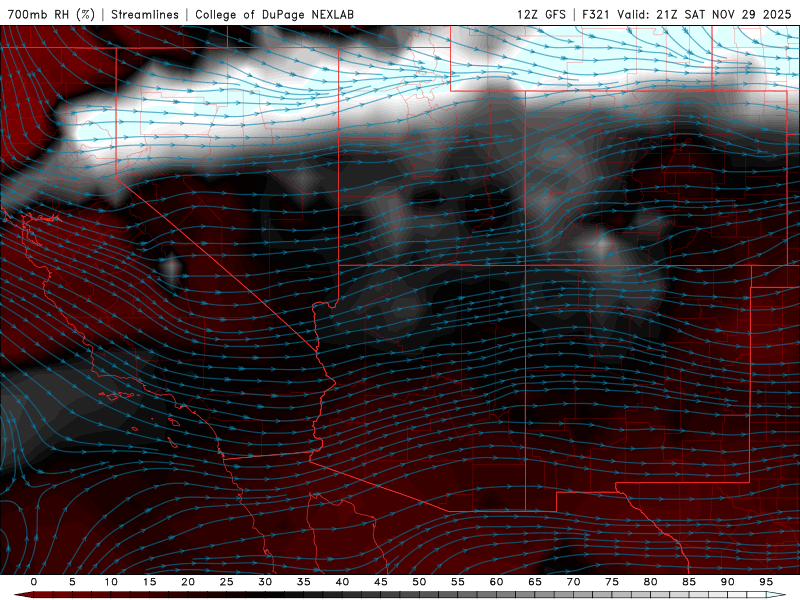The width and height of the screenshot is (800, 600).
Task: Click the '20' label on the color scale
Action: click(x=188, y=582)
